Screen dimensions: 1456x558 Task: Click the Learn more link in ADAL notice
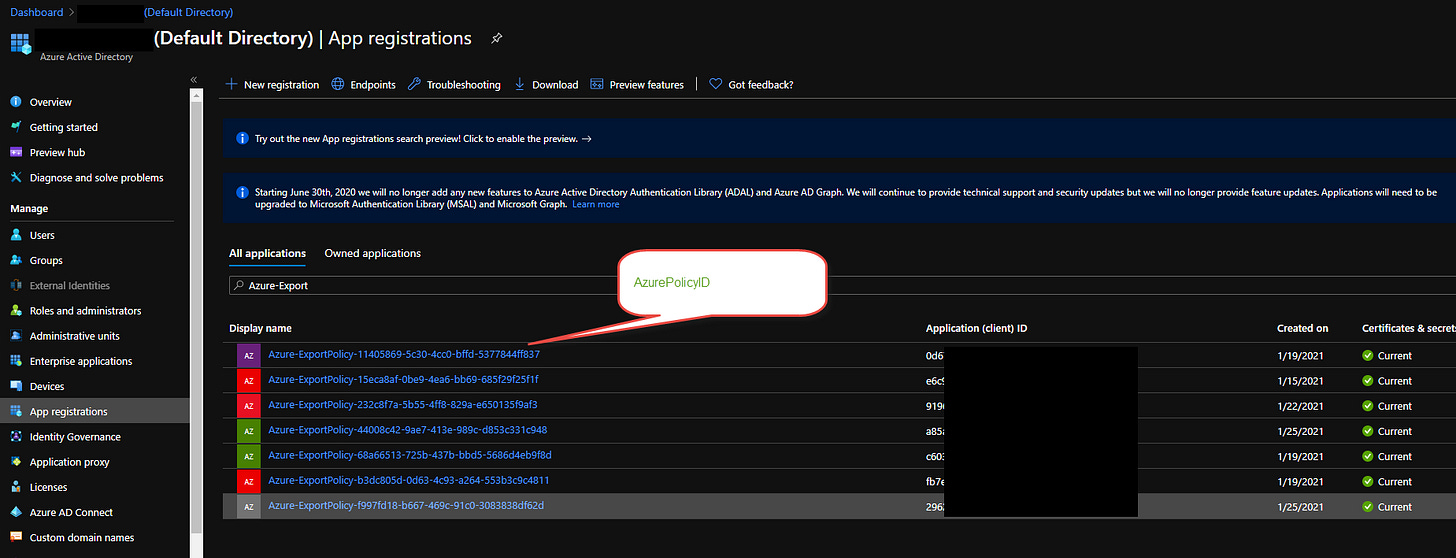click(596, 204)
